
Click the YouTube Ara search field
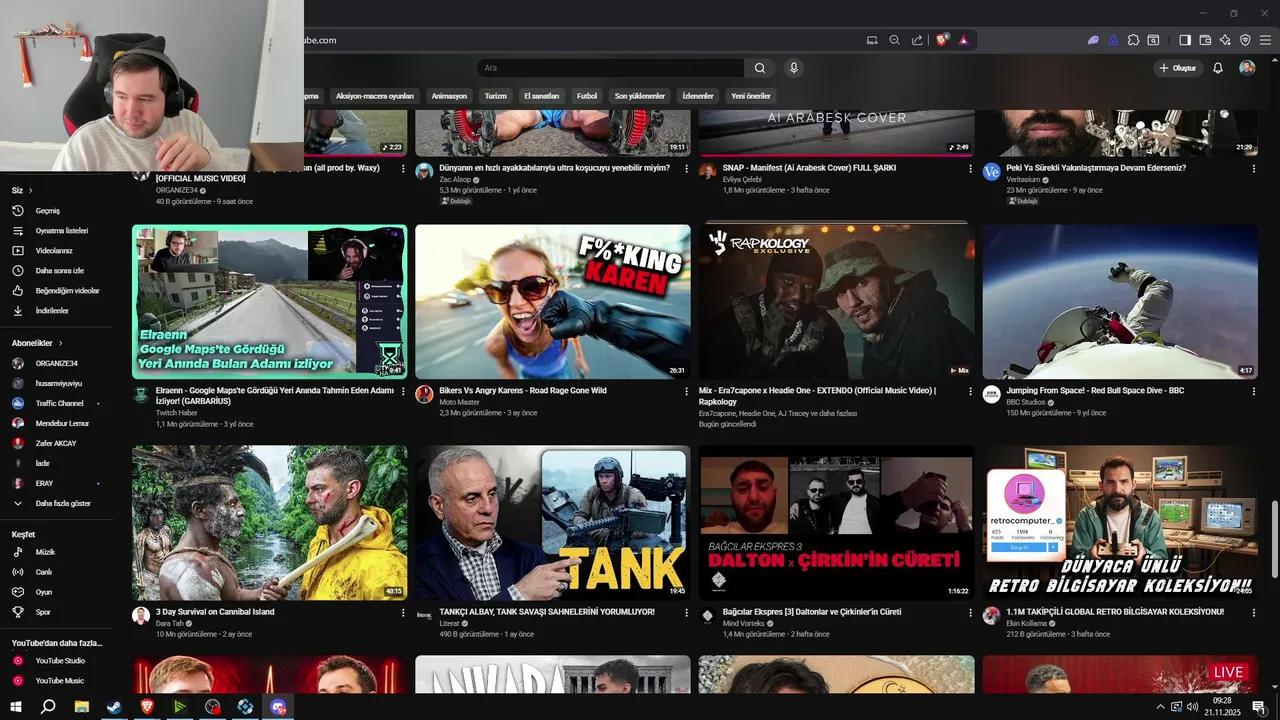click(610, 68)
